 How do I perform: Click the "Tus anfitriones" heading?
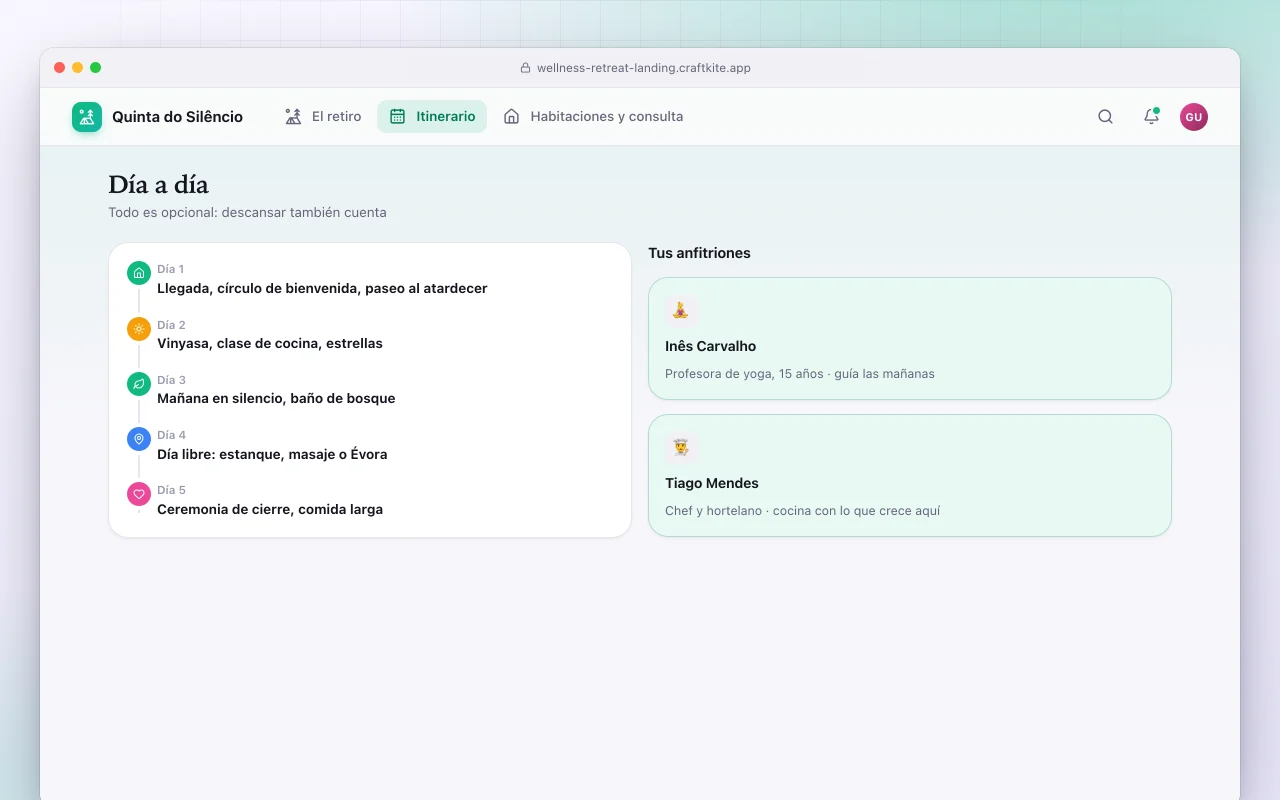coord(699,253)
